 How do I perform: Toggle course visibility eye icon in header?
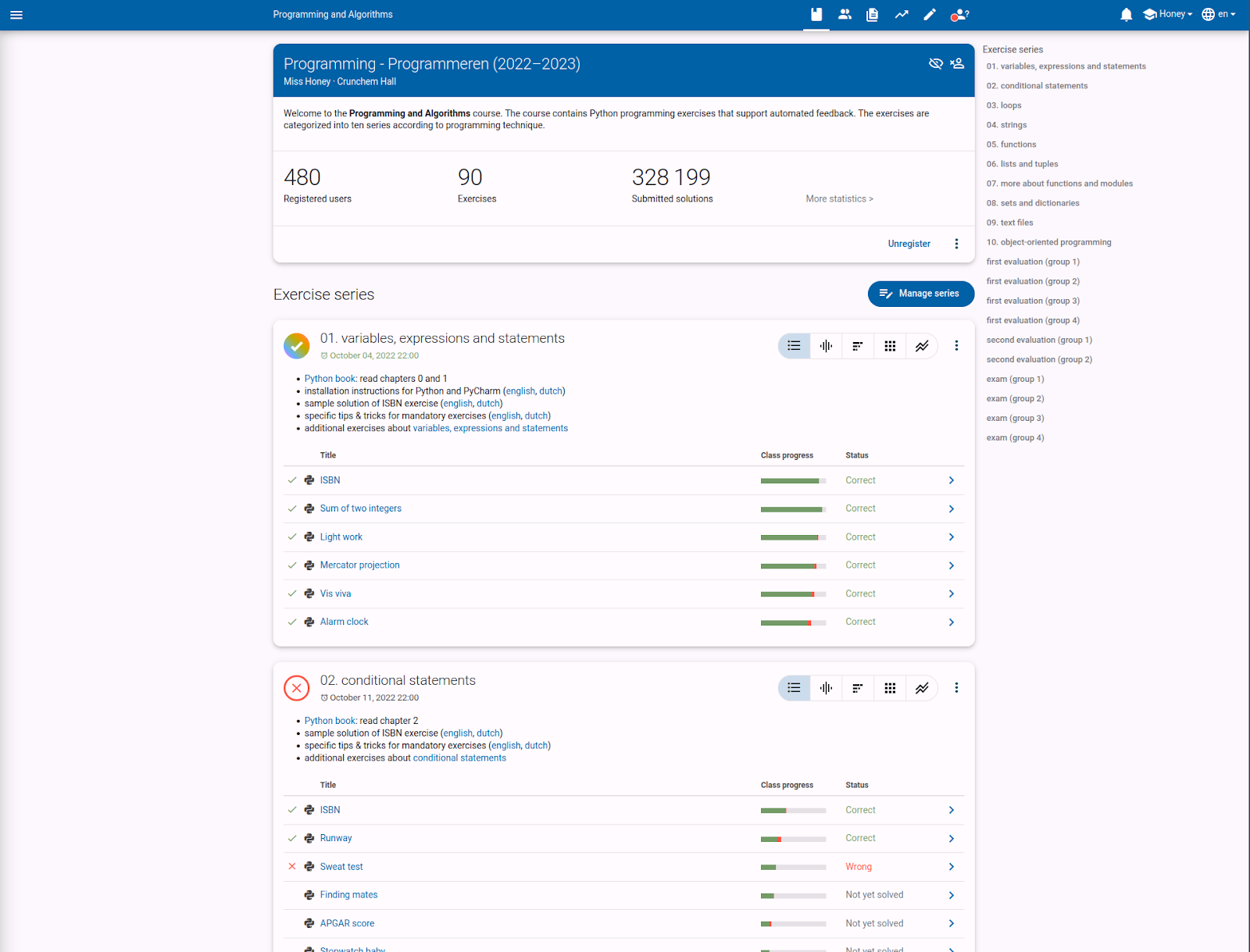tap(935, 63)
